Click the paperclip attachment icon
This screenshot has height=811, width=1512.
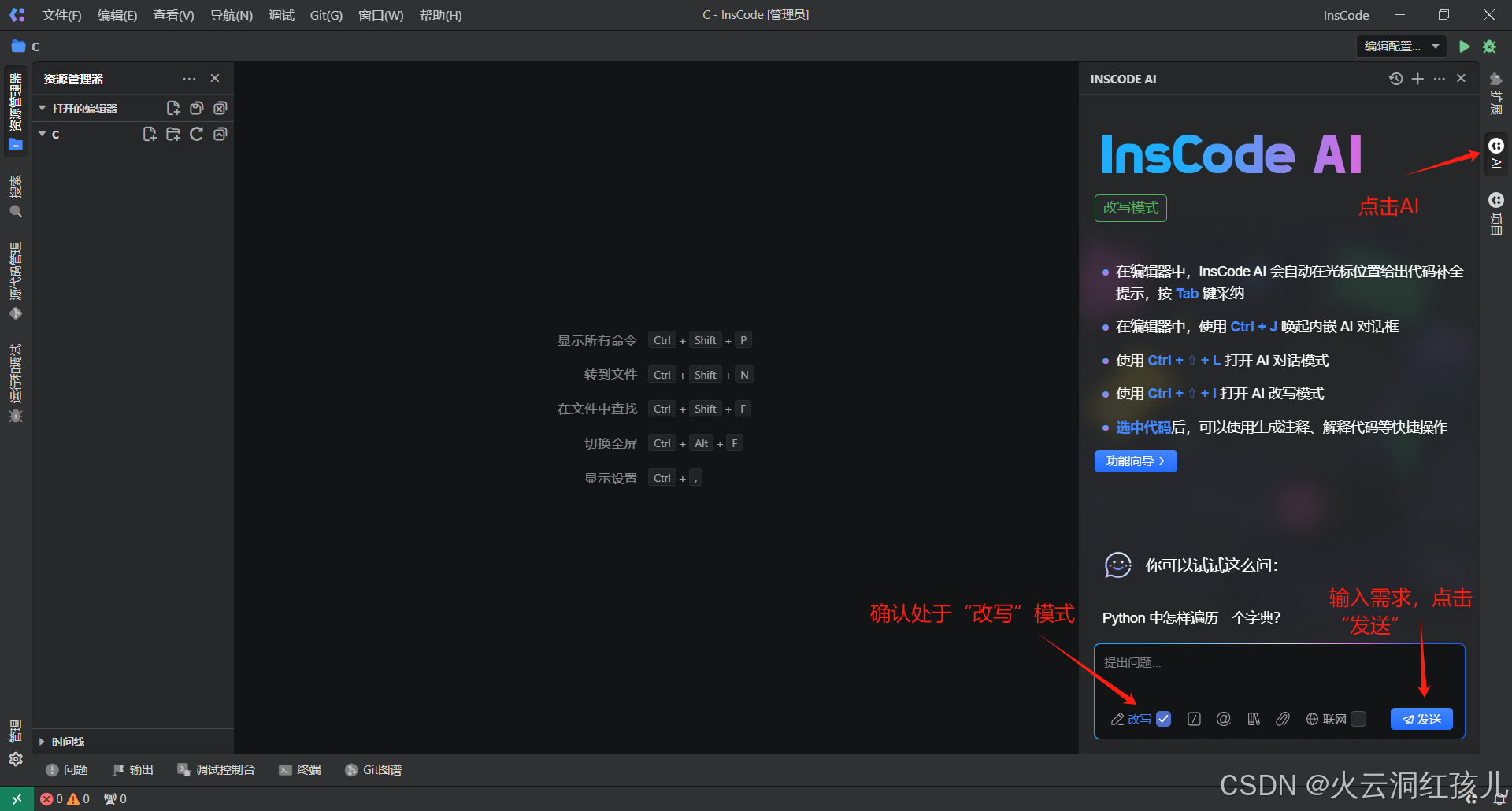pos(1283,719)
